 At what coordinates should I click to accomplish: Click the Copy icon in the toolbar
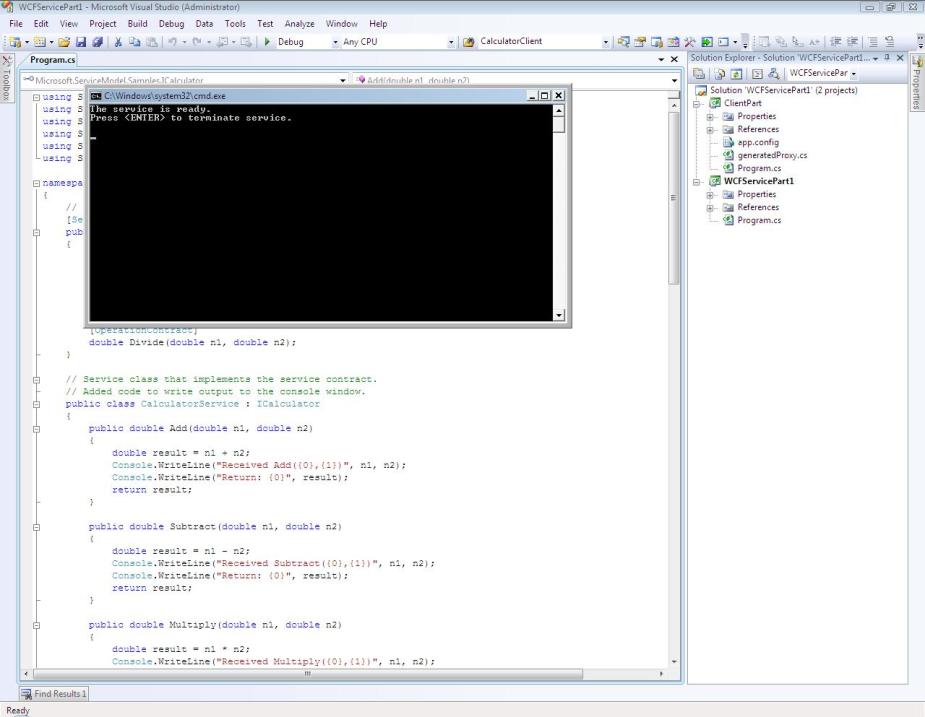[134, 42]
